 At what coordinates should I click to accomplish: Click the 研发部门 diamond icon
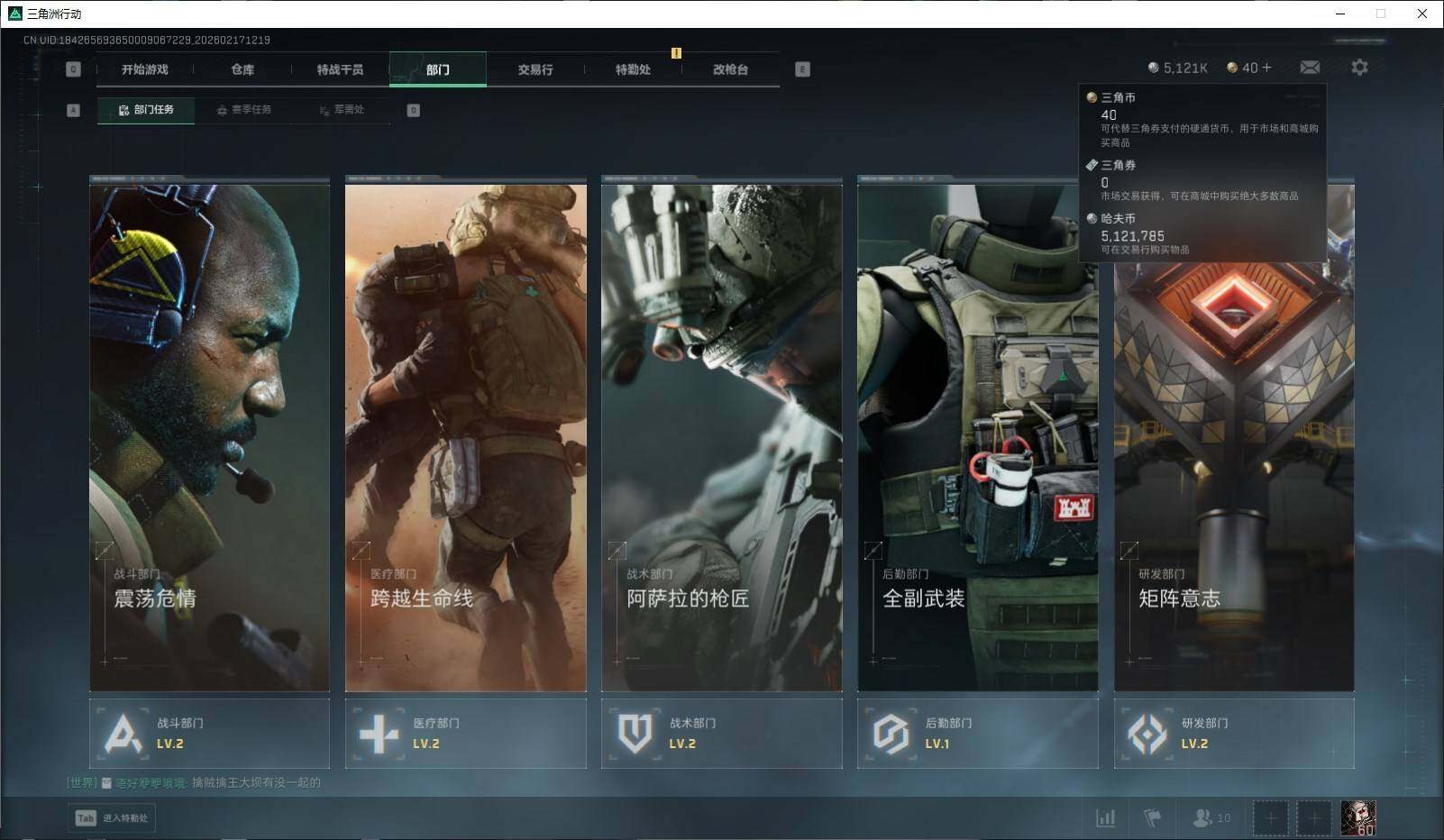pyautogui.click(x=1147, y=734)
